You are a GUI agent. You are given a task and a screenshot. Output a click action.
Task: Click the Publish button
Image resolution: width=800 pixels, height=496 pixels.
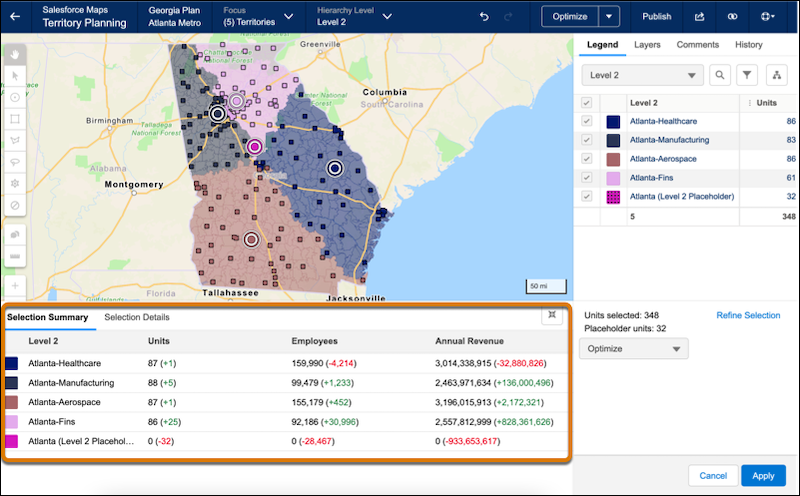[x=657, y=16]
